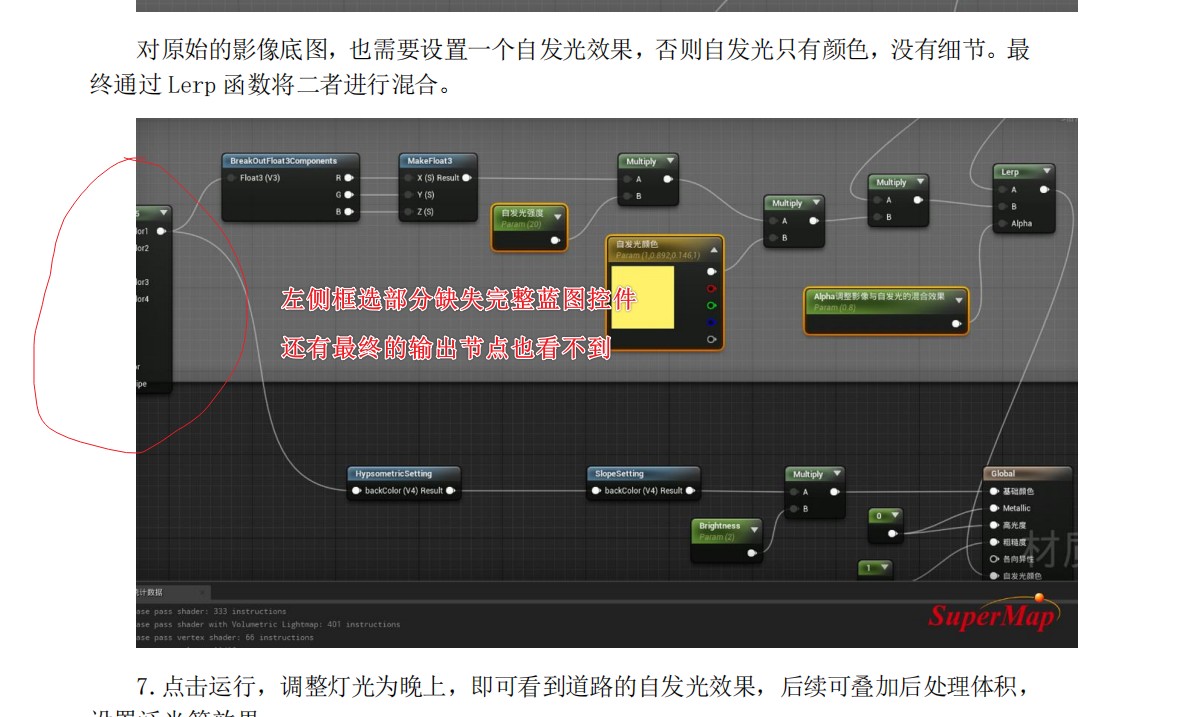Click the Float3 (V3) input pin

pos(232,178)
